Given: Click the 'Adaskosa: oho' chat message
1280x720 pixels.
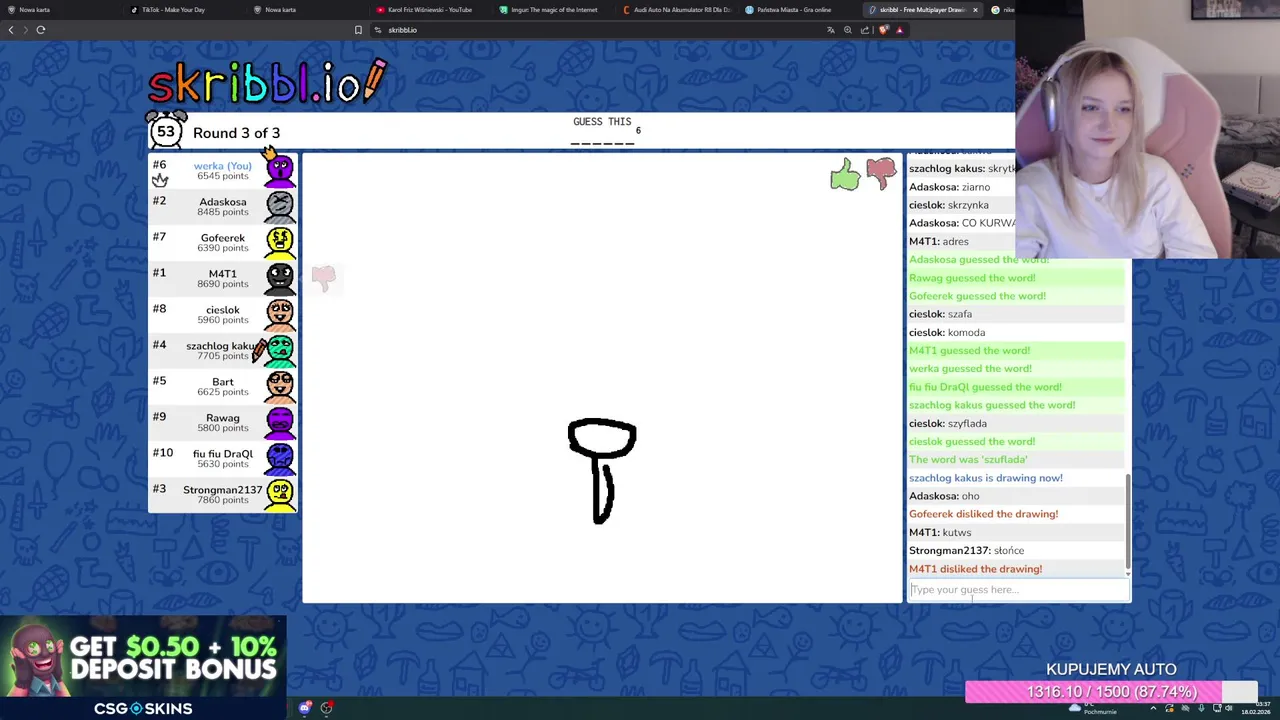Looking at the screenshot, I should (944, 496).
